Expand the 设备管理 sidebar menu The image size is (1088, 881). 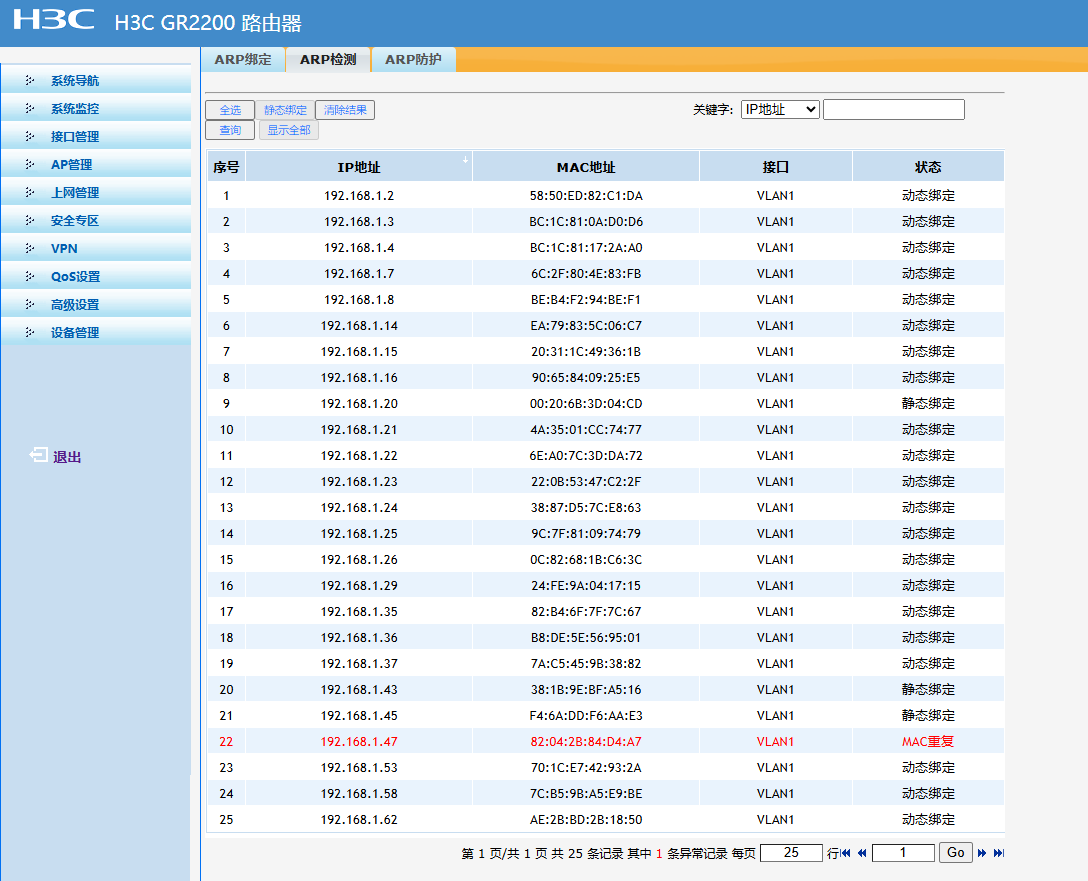tap(75, 333)
